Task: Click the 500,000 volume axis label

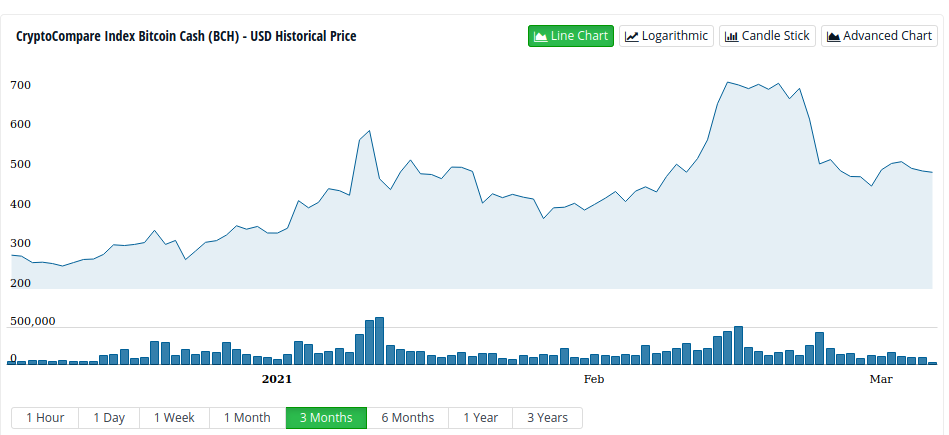Action: point(33,321)
